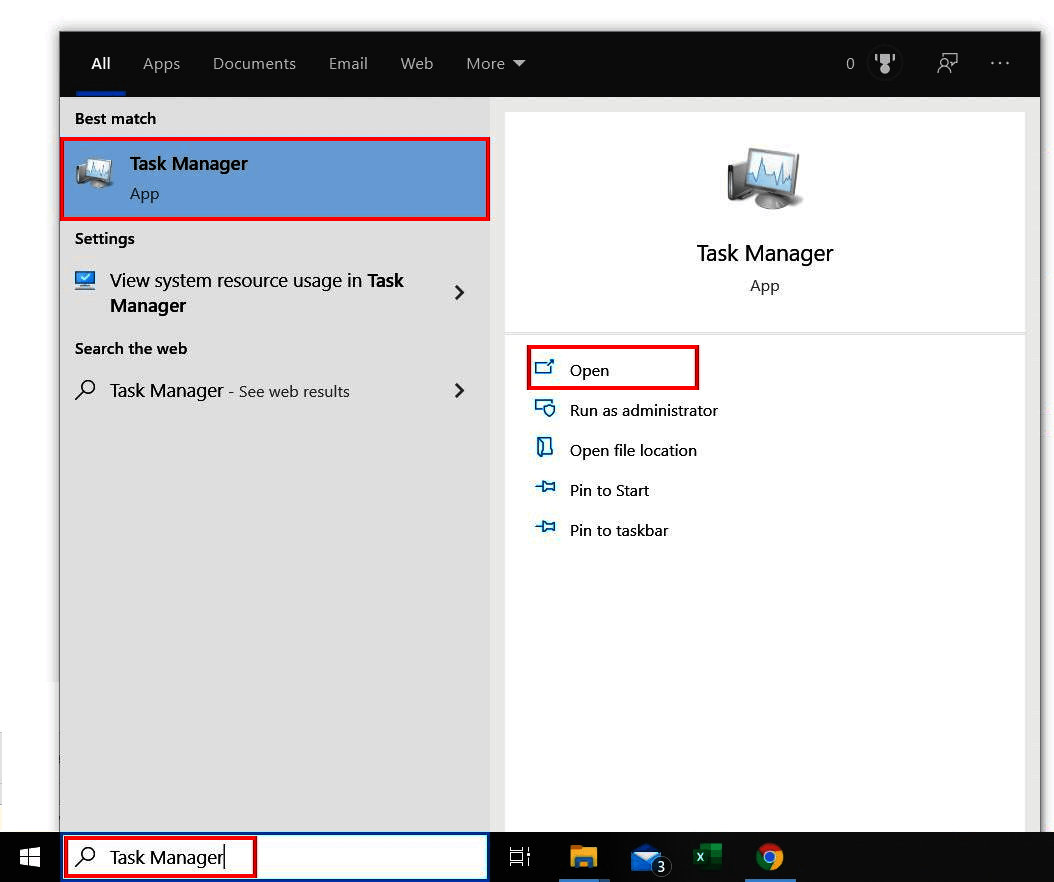Viewport: 1054px width, 882px height.
Task: Switch to the Email tab
Action: pos(348,63)
